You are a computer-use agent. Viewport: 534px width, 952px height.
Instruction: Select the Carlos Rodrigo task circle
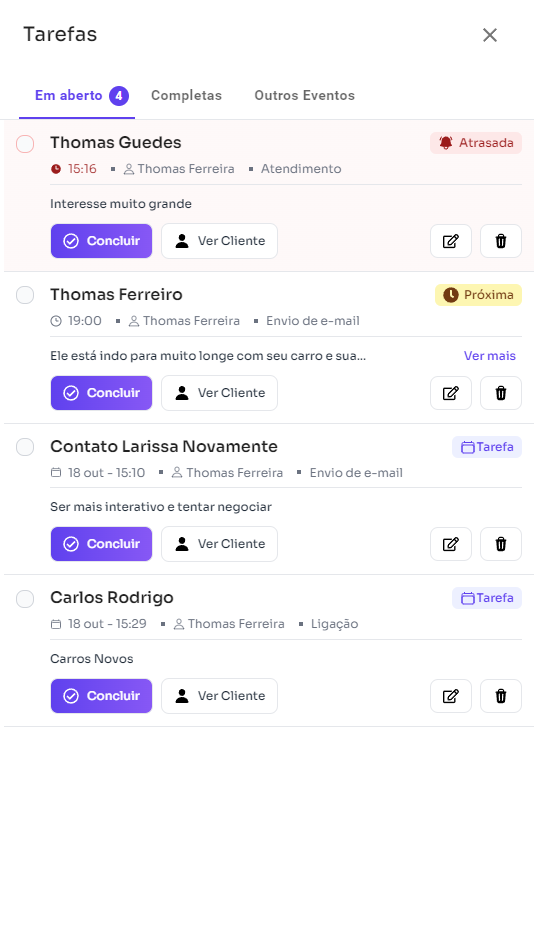(25, 599)
